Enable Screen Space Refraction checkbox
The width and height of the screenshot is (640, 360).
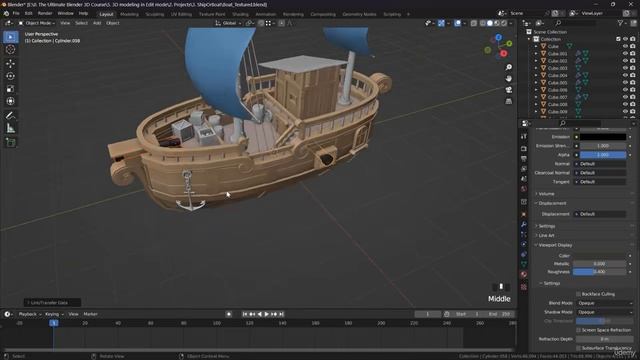point(578,330)
